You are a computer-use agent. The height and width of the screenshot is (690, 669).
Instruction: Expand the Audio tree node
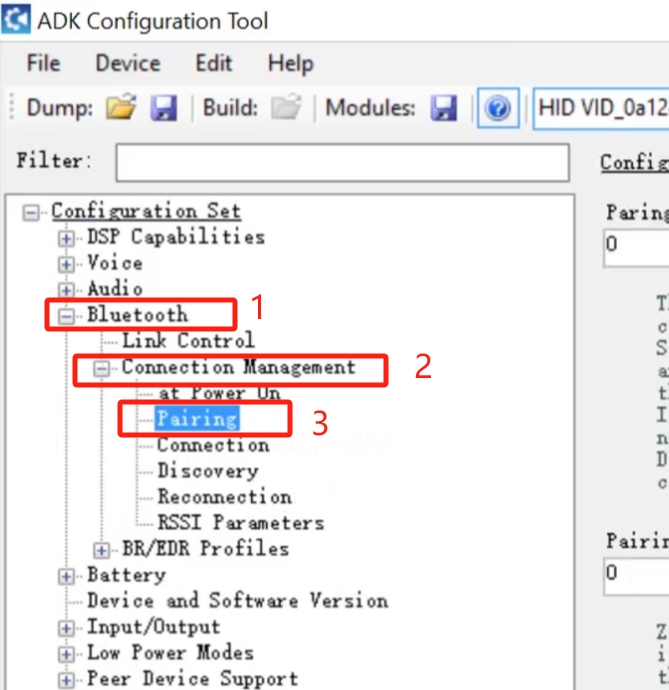(66, 290)
